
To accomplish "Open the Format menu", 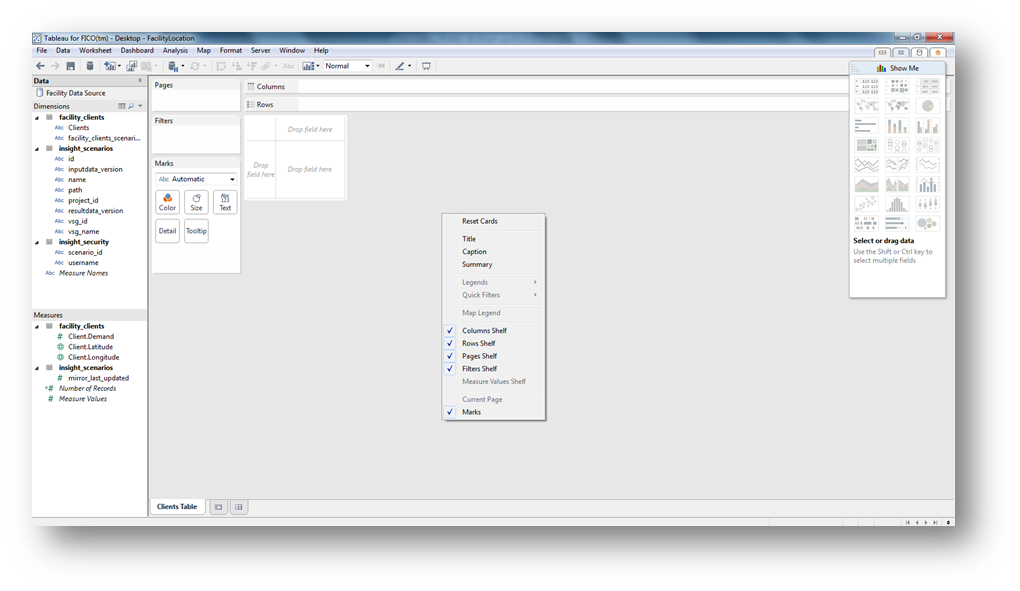I will [x=231, y=50].
